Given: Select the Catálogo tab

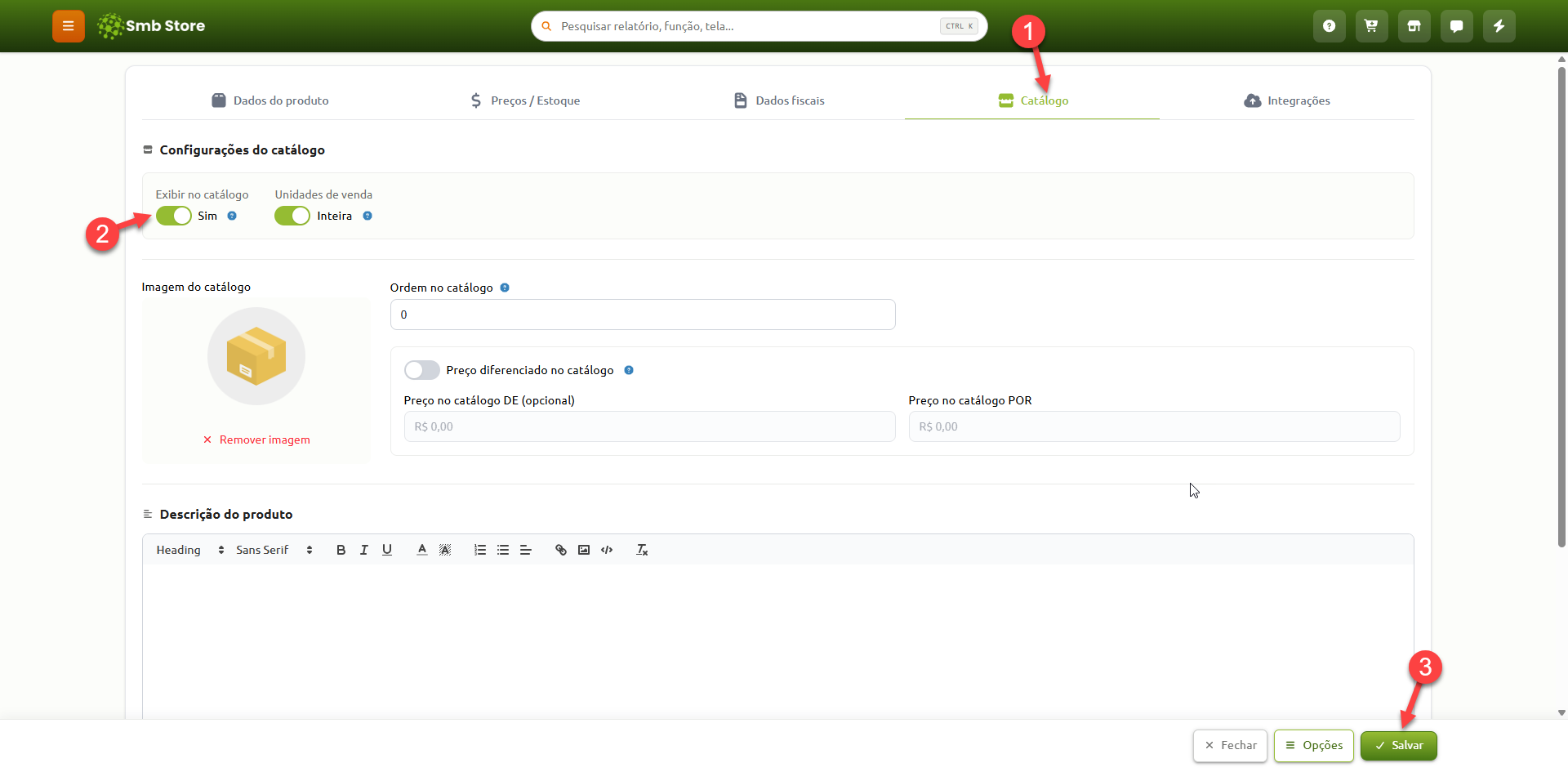Looking at the screenshot, I should (x=1032, y=100).
